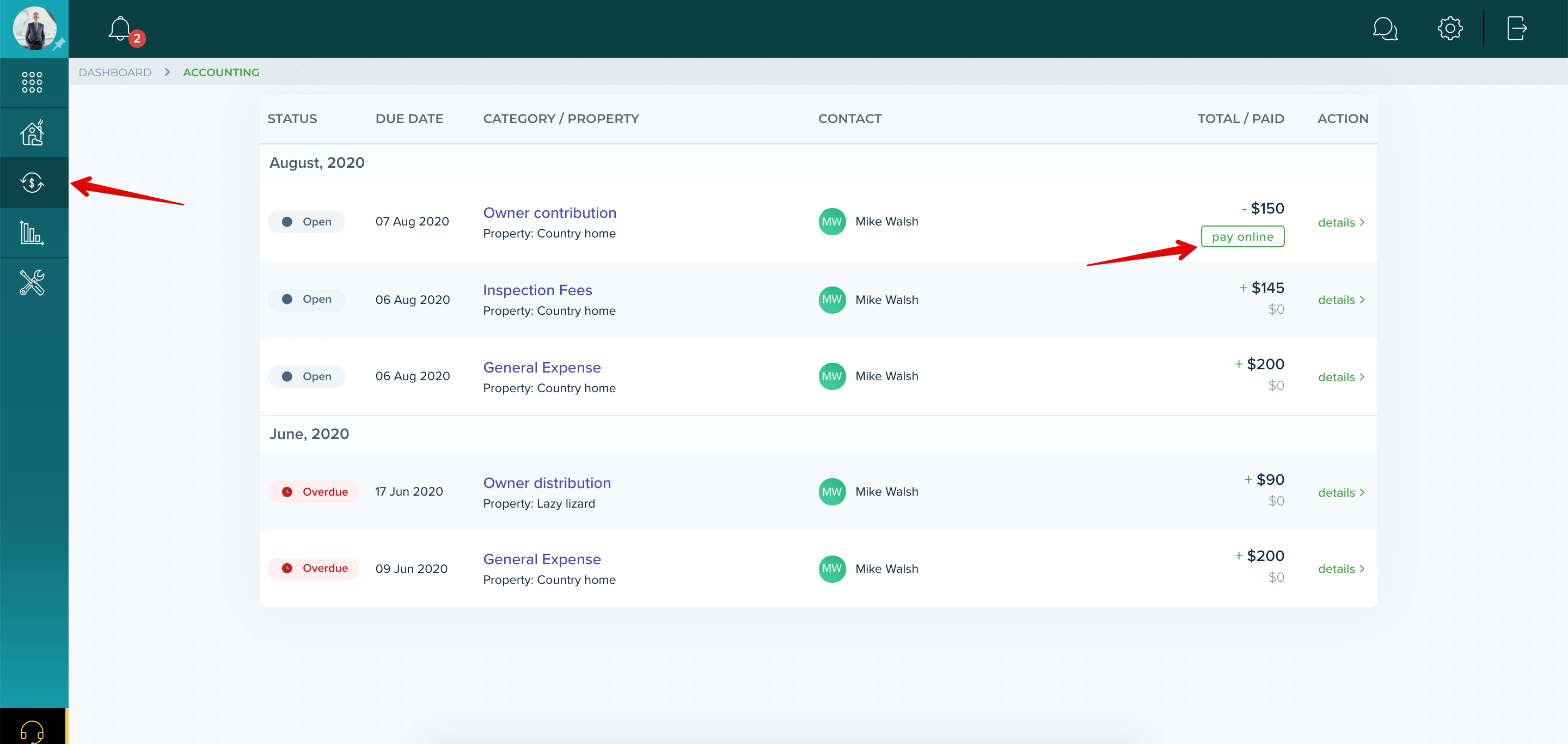Open the reports chart icon in sidebar
1568x744 pixels.
32,233
